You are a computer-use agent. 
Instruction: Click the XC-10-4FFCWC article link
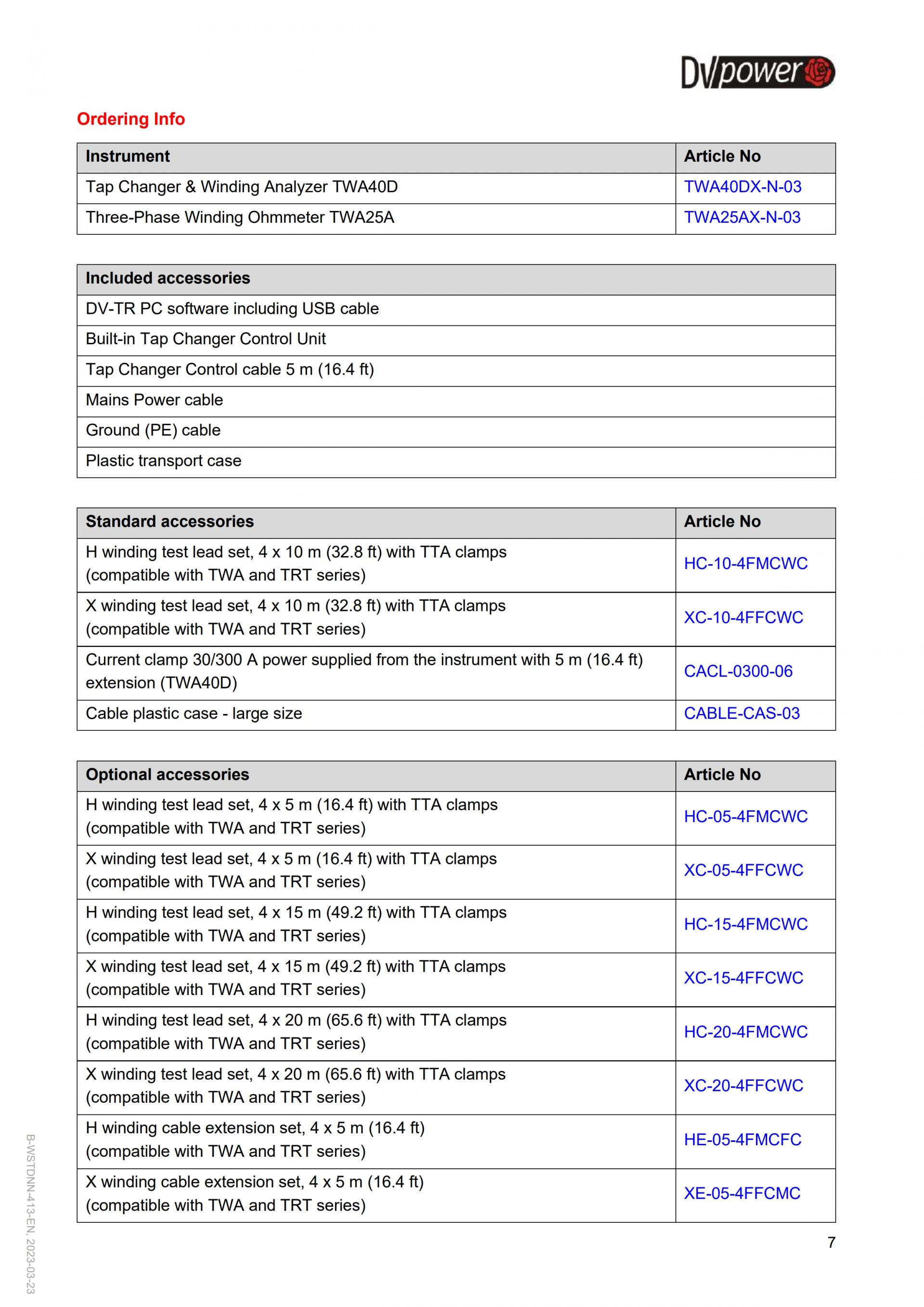click(743, 618)
